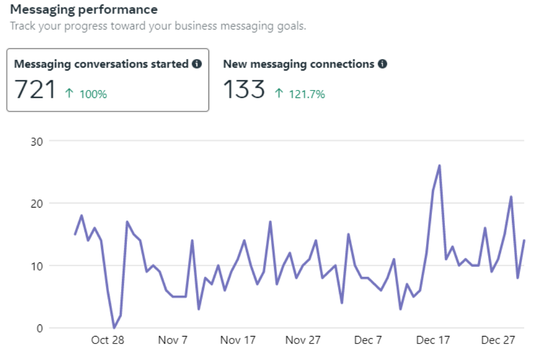540x364 pixels.
Task: Click the 30 y-axis gridline label
Action: coord(37,142)
